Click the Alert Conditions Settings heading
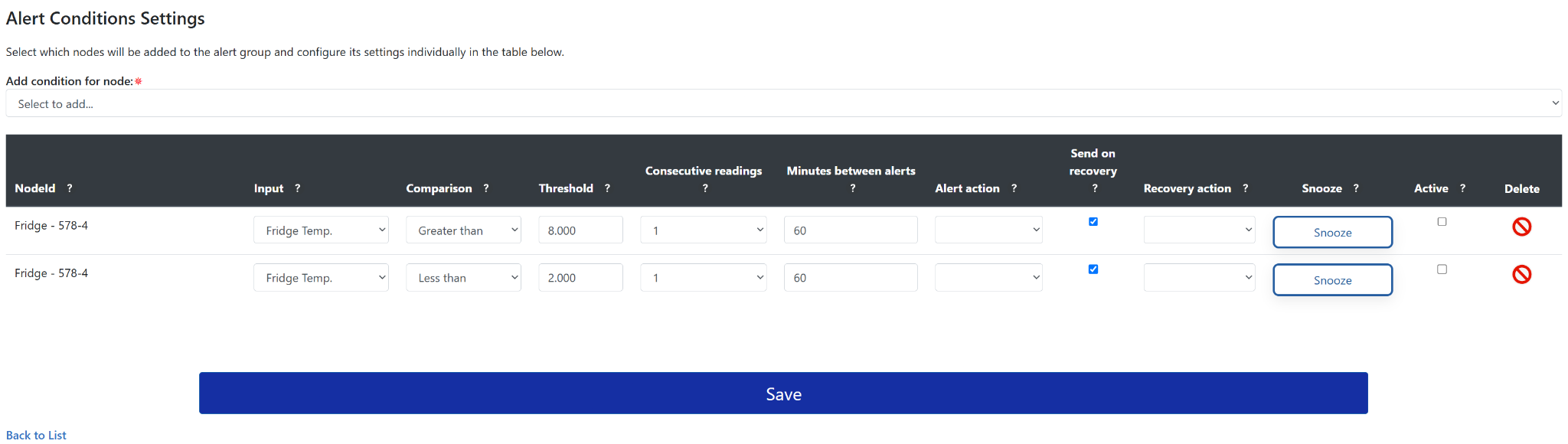The height and width of the screenshot is (444, 1568). click(x=106, y=18)
